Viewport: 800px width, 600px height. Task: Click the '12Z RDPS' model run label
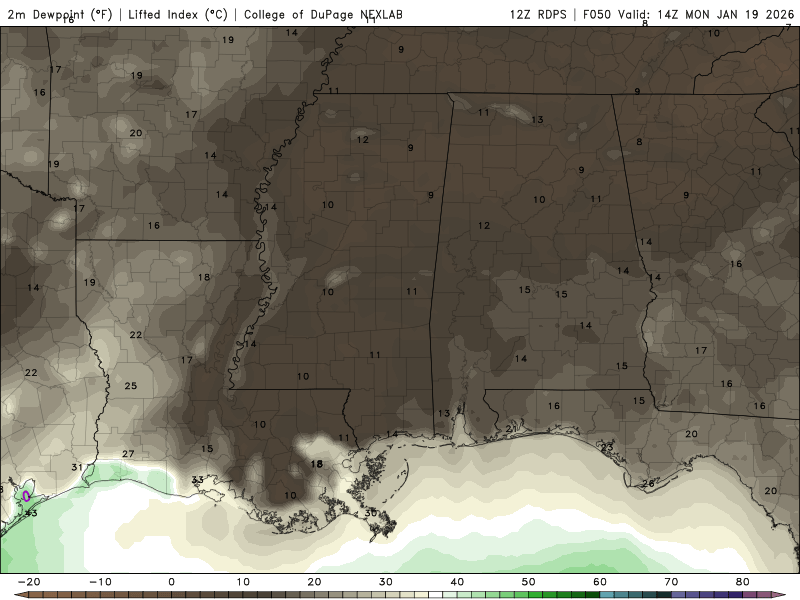538,15
